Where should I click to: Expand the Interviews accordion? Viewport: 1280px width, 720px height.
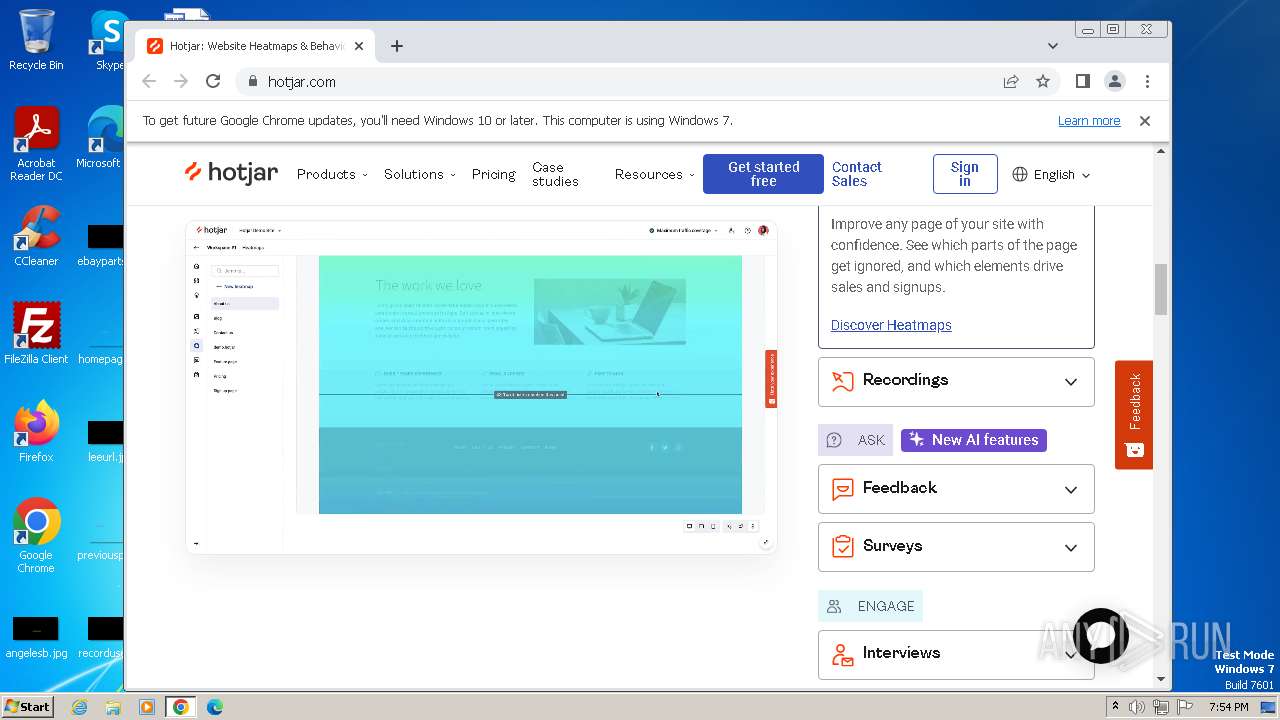coord(956,654)
